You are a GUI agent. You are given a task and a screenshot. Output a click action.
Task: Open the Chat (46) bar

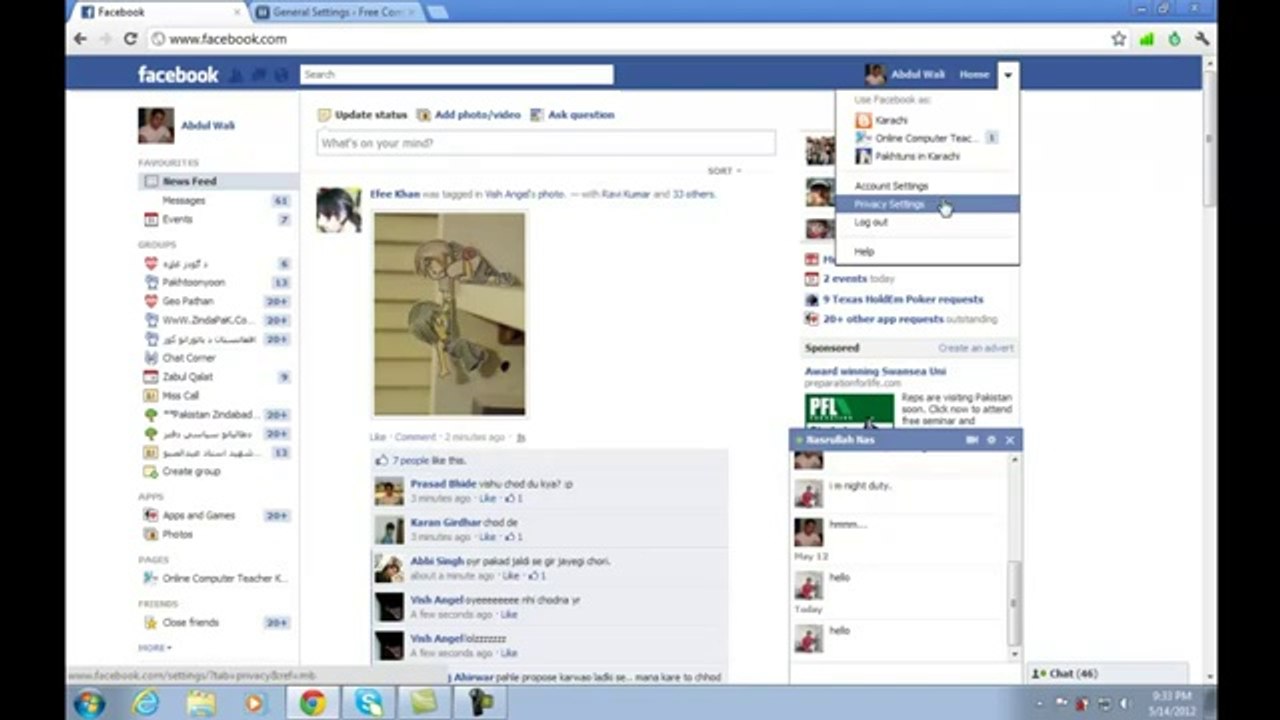point(1108,674)
